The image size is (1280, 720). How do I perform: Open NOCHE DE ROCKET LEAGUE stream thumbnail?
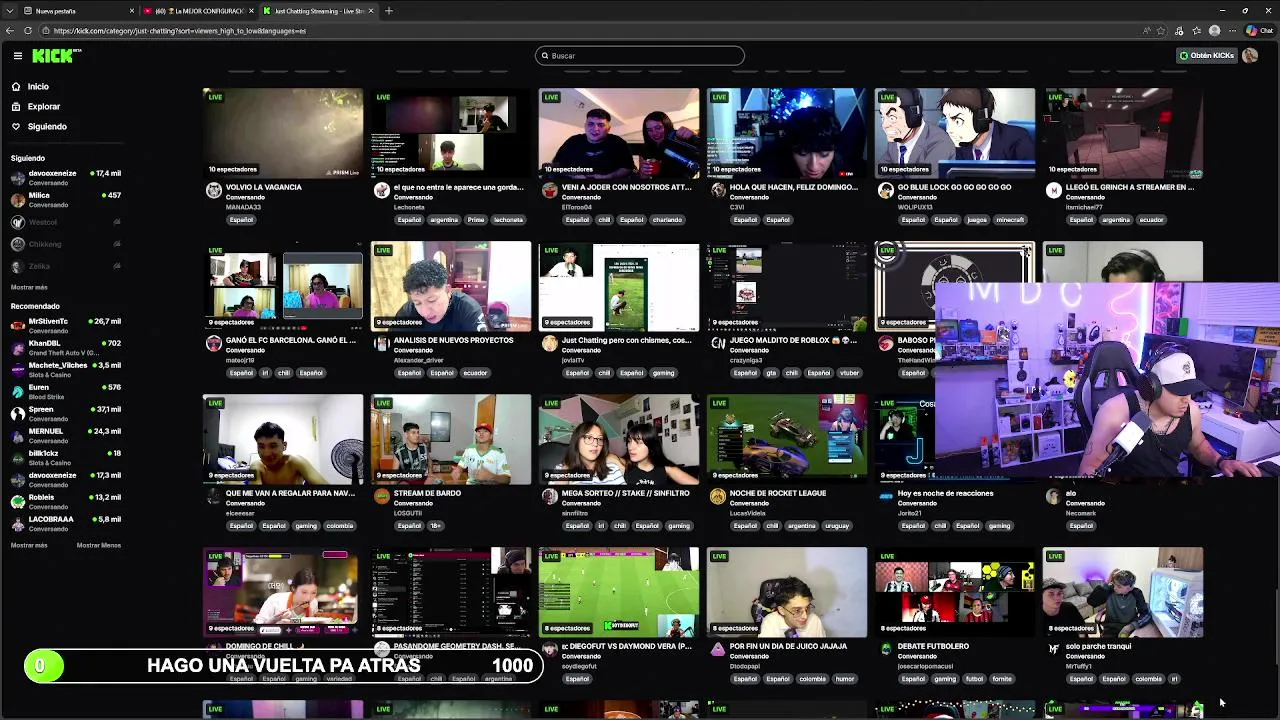click(787, 439)
